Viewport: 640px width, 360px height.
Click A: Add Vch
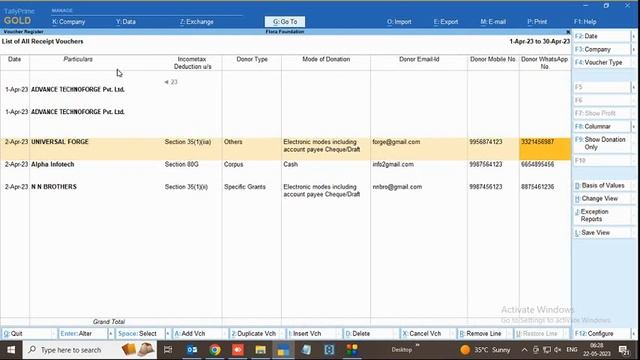pos(198,333)
